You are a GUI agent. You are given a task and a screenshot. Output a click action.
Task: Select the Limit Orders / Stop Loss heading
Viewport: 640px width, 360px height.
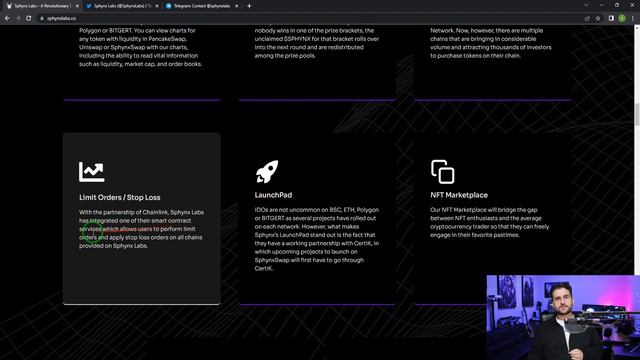(x=120, y=198)
